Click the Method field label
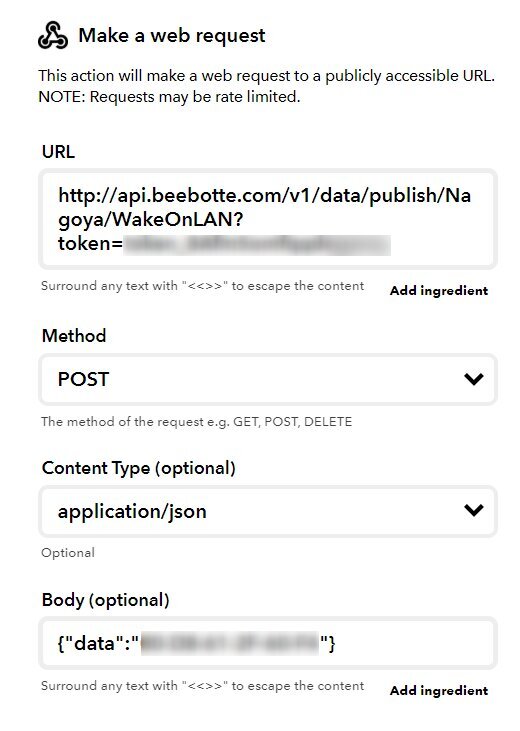Image resolution: width=520 pixels, height=731 pixels. tap(74, 336)
